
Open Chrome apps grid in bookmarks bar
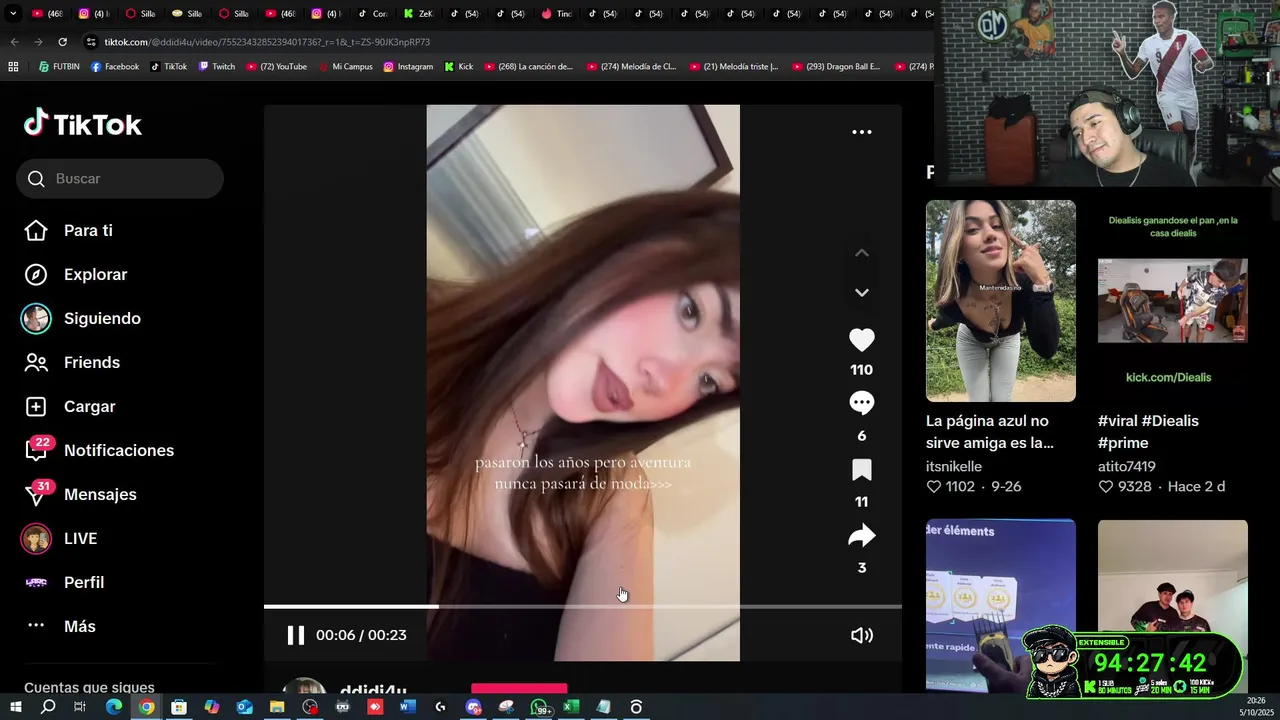click(x=13, y=67)
